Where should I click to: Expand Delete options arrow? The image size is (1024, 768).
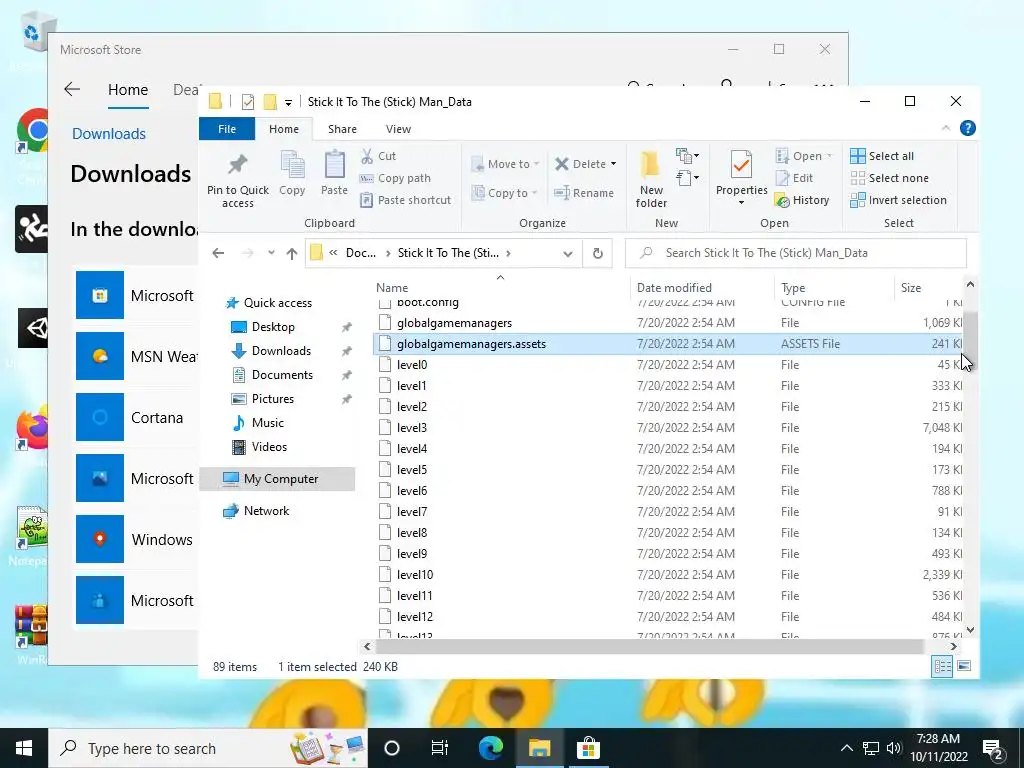click(613, 164)
